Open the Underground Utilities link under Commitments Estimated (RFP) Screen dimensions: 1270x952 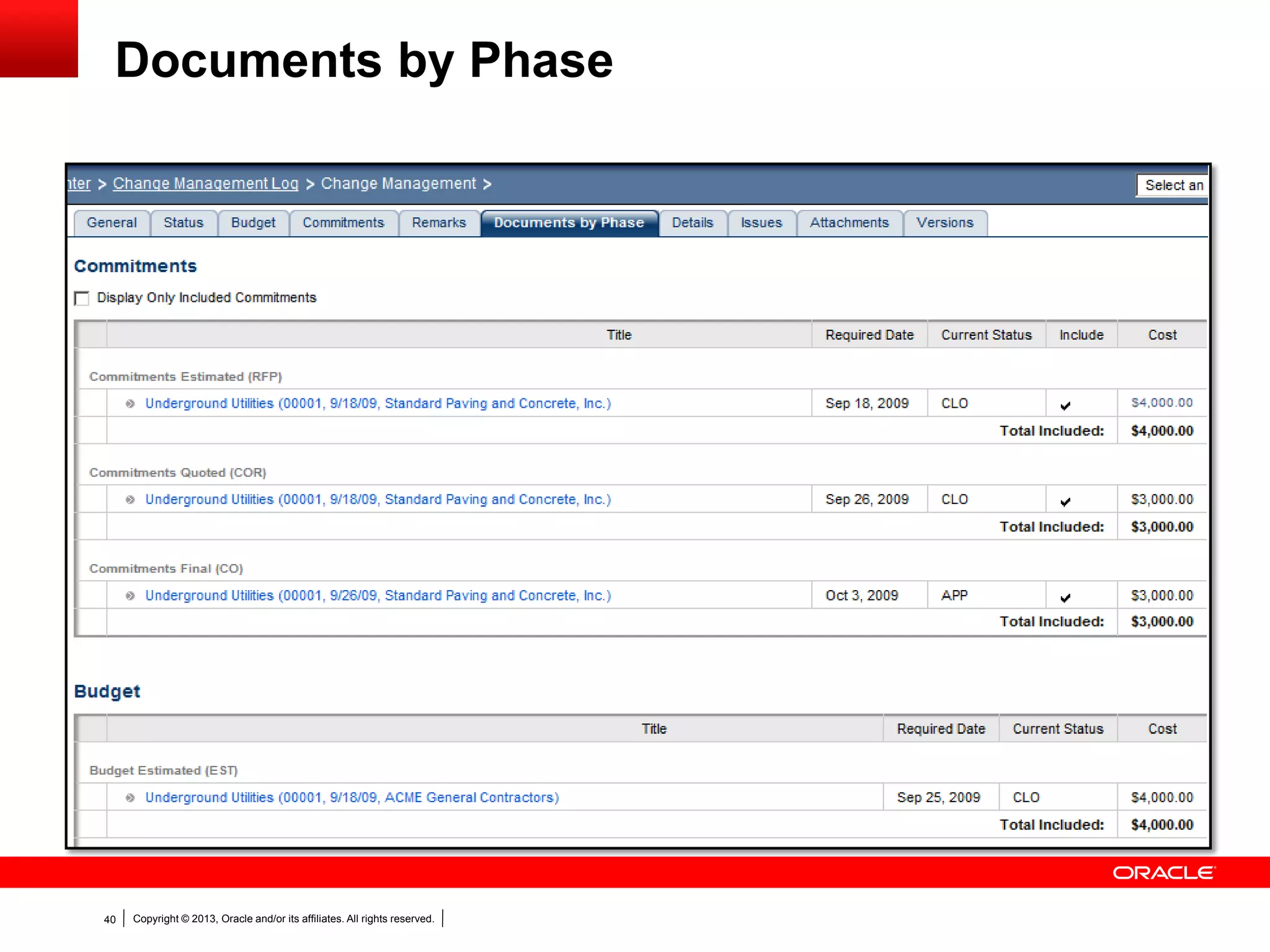click(378, 403)
